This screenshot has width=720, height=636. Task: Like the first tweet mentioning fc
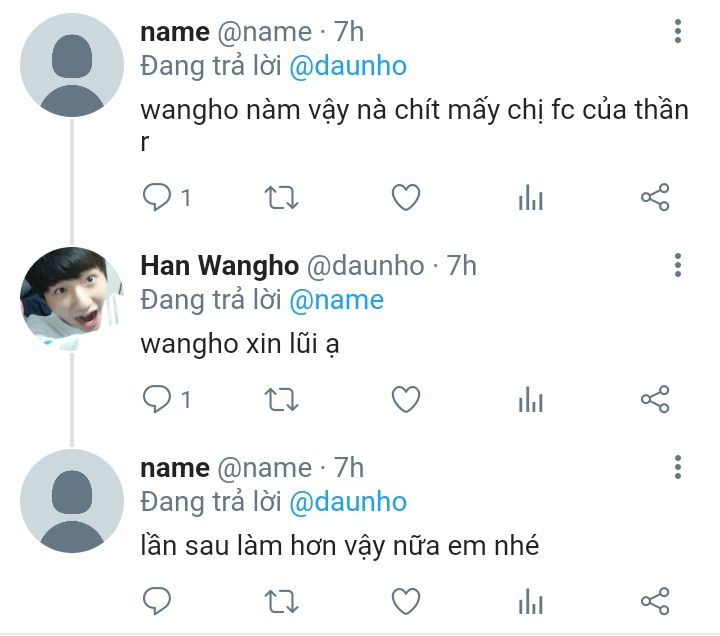[406, 197]
